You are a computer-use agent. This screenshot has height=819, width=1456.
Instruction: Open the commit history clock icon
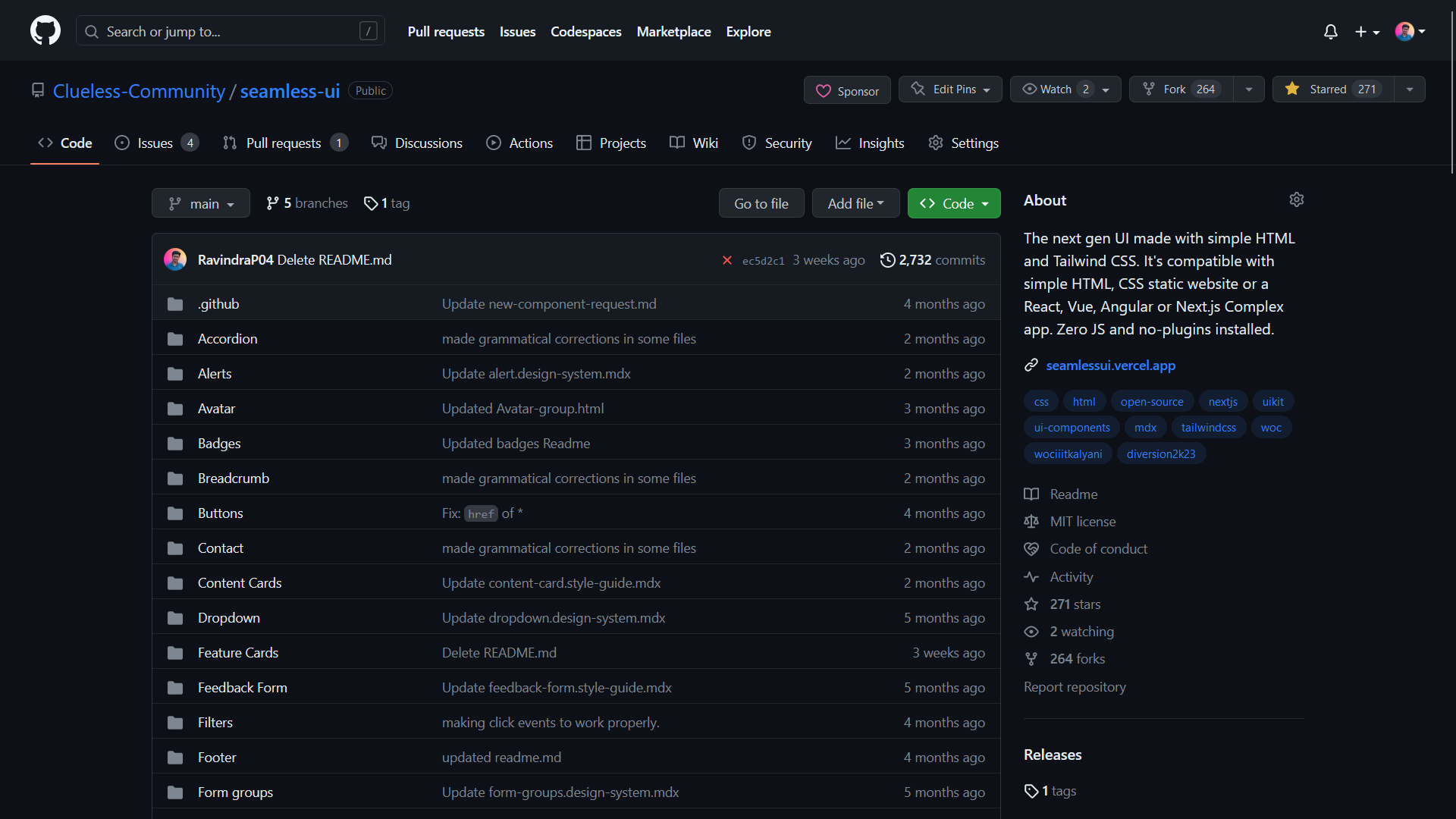tap(887, 260)
